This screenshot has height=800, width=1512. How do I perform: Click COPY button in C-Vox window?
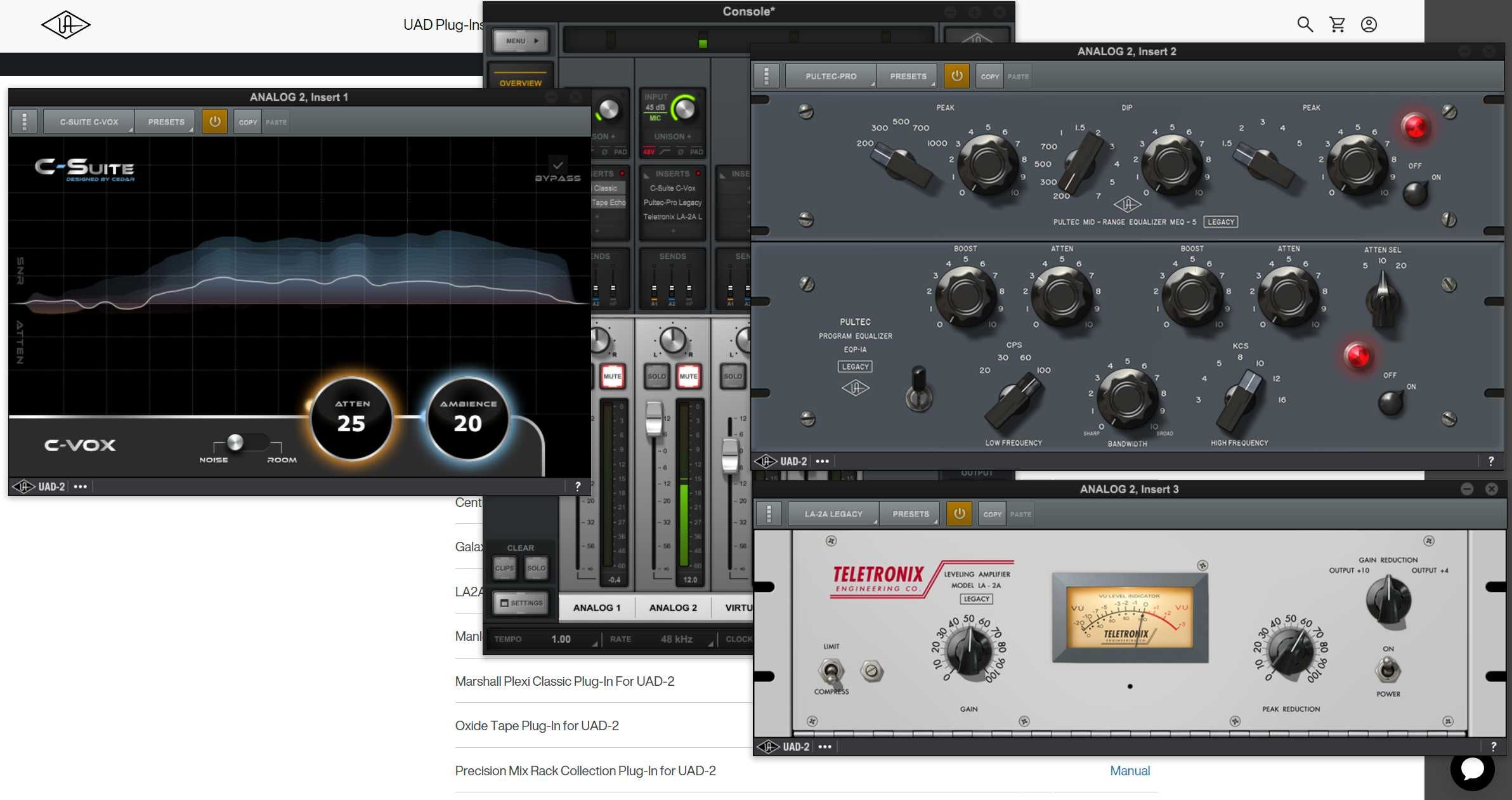[247, 122]
